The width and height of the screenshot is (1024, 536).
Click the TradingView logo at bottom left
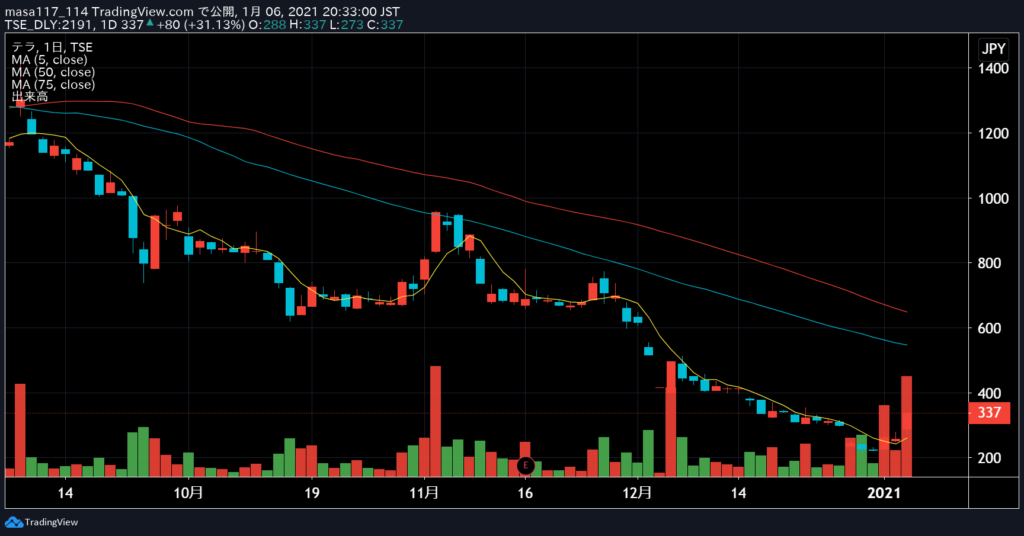41,522
